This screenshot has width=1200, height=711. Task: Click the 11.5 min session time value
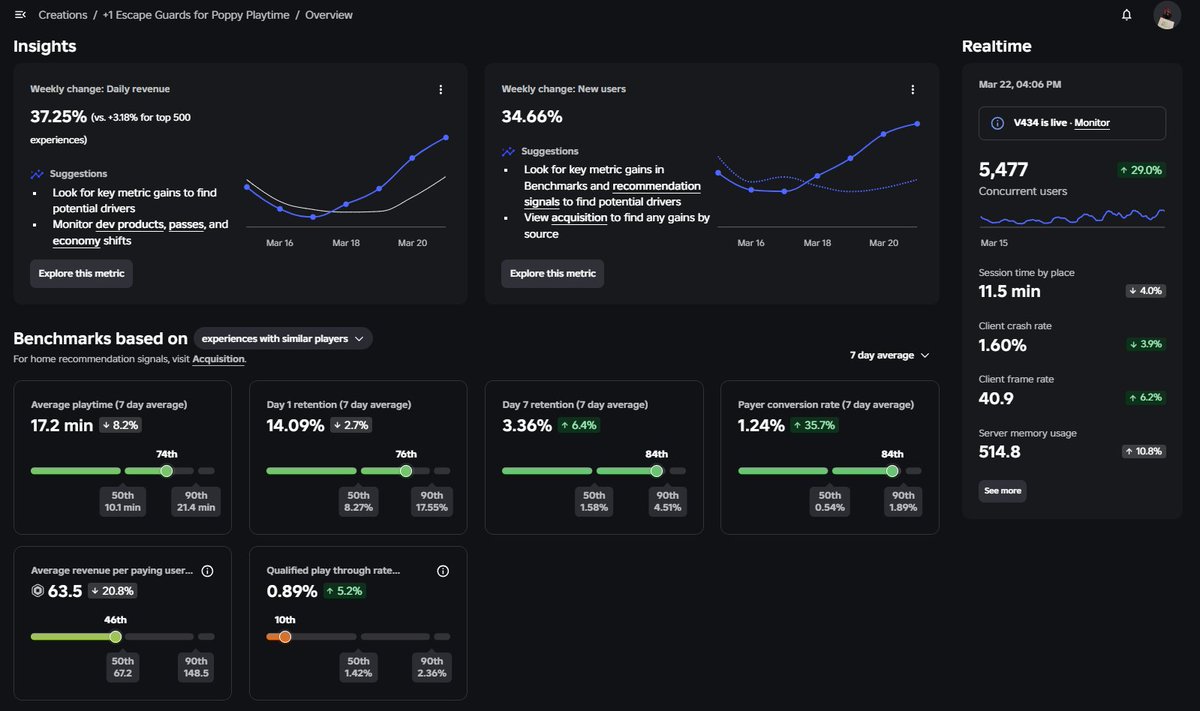click(x=1009, y=291)
